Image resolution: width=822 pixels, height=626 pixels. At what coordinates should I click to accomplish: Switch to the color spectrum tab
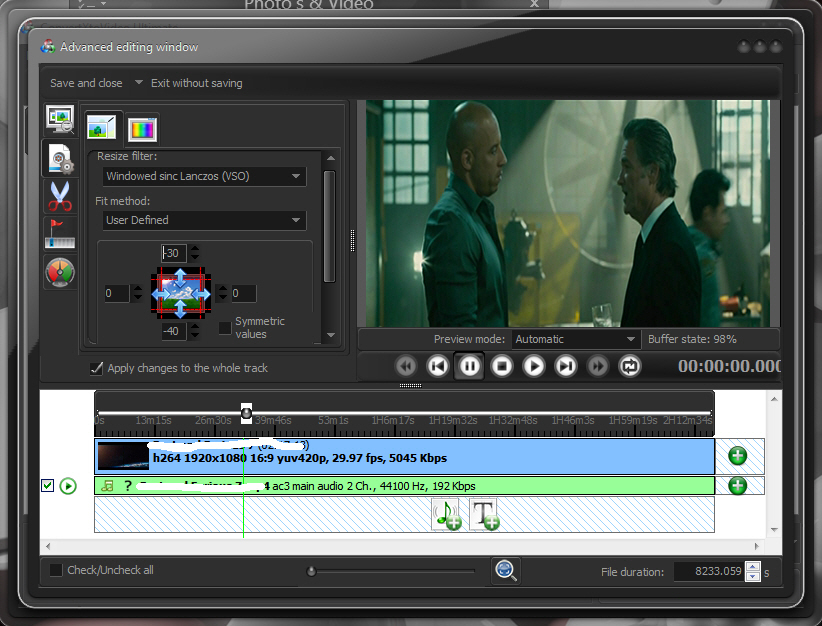pyautogui.click(x=143, y=129)
